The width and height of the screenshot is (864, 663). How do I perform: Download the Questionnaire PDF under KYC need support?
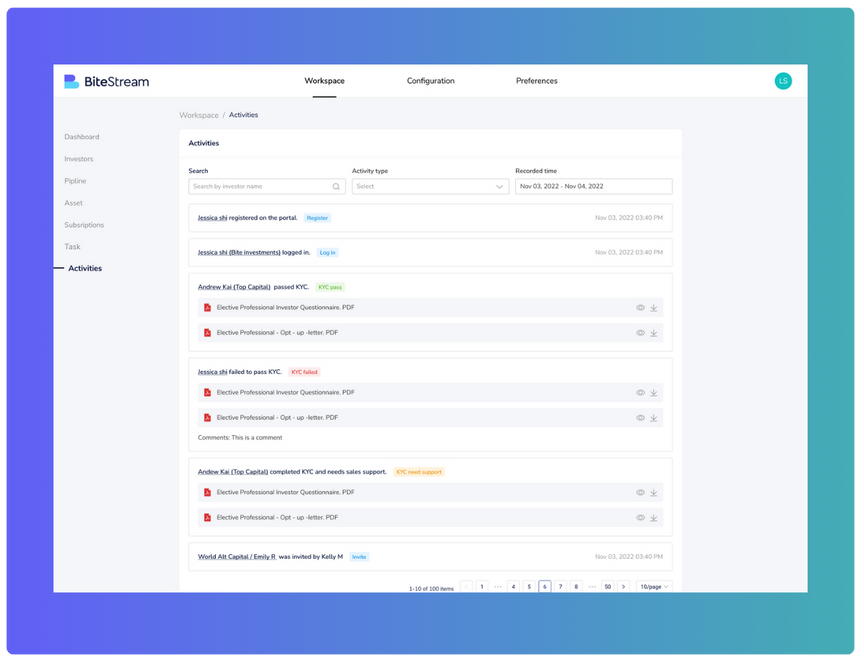[x=654, y=493]
